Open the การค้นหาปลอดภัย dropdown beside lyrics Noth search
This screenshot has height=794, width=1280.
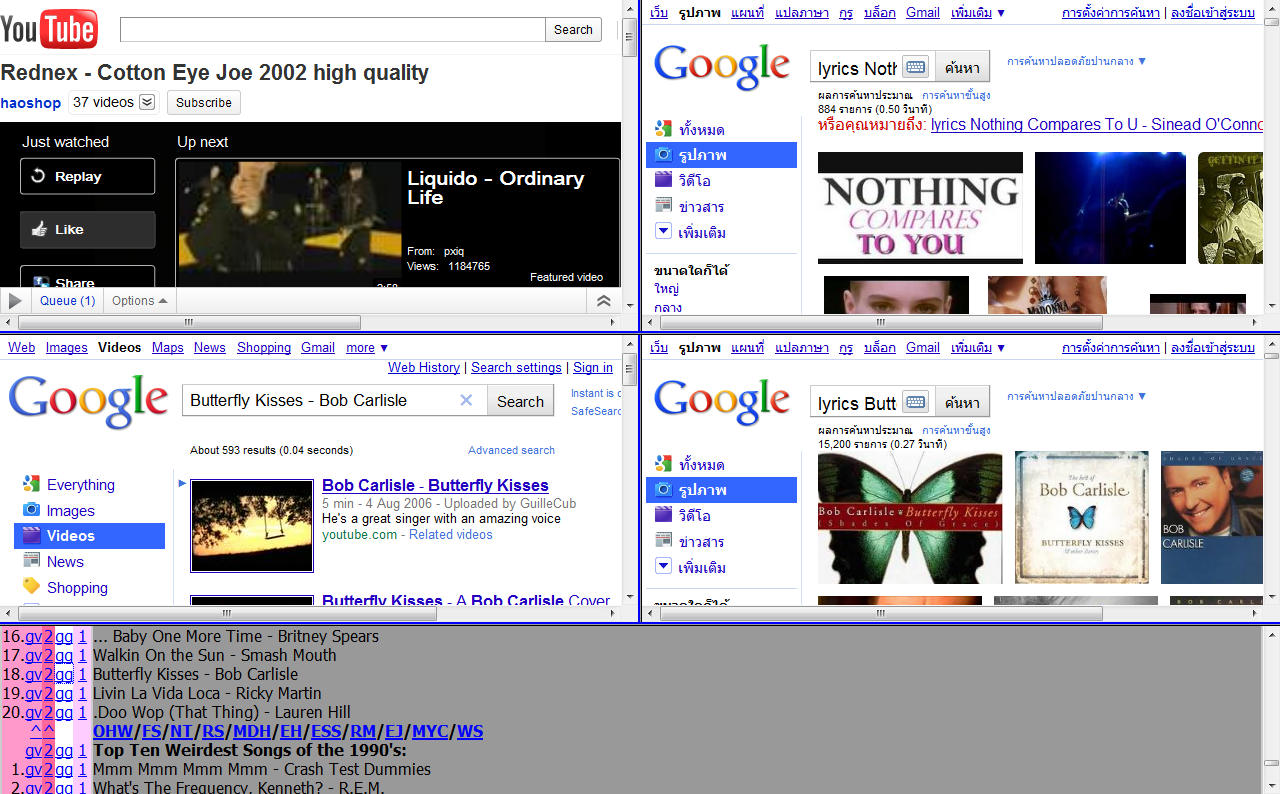pos(1077,61)
